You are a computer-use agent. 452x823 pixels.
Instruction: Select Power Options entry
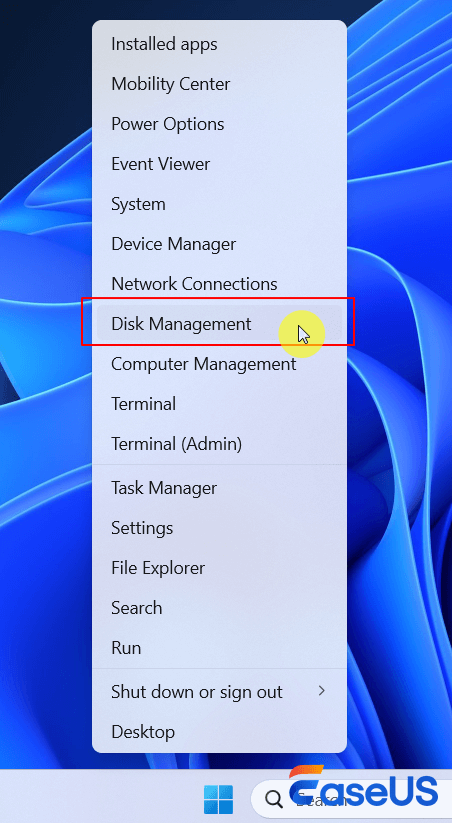pos(219,124)
